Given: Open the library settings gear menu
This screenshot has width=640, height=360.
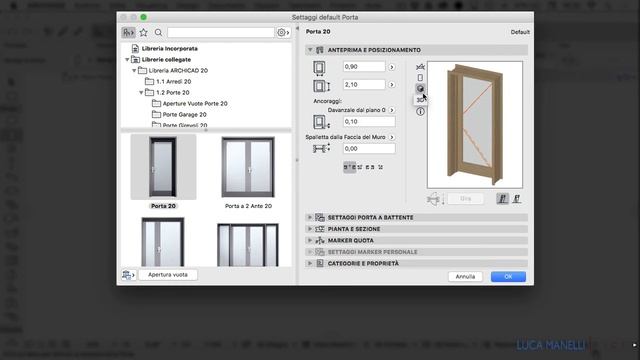Looking at the screenshot, I should tap(283, 33).
